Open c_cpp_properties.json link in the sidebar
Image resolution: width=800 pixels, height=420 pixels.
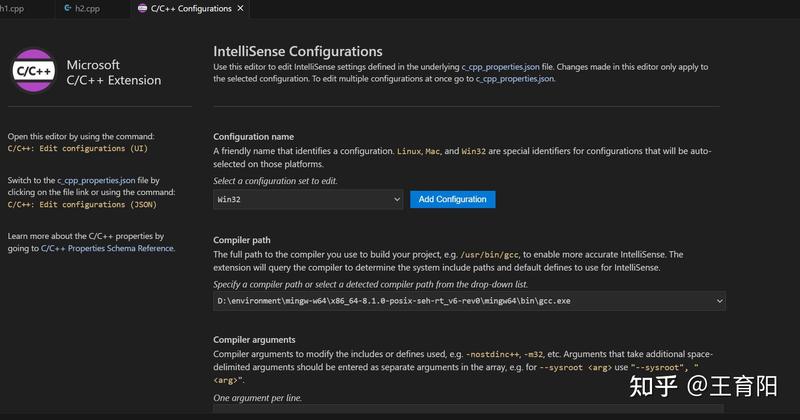(x=96, y=180)
